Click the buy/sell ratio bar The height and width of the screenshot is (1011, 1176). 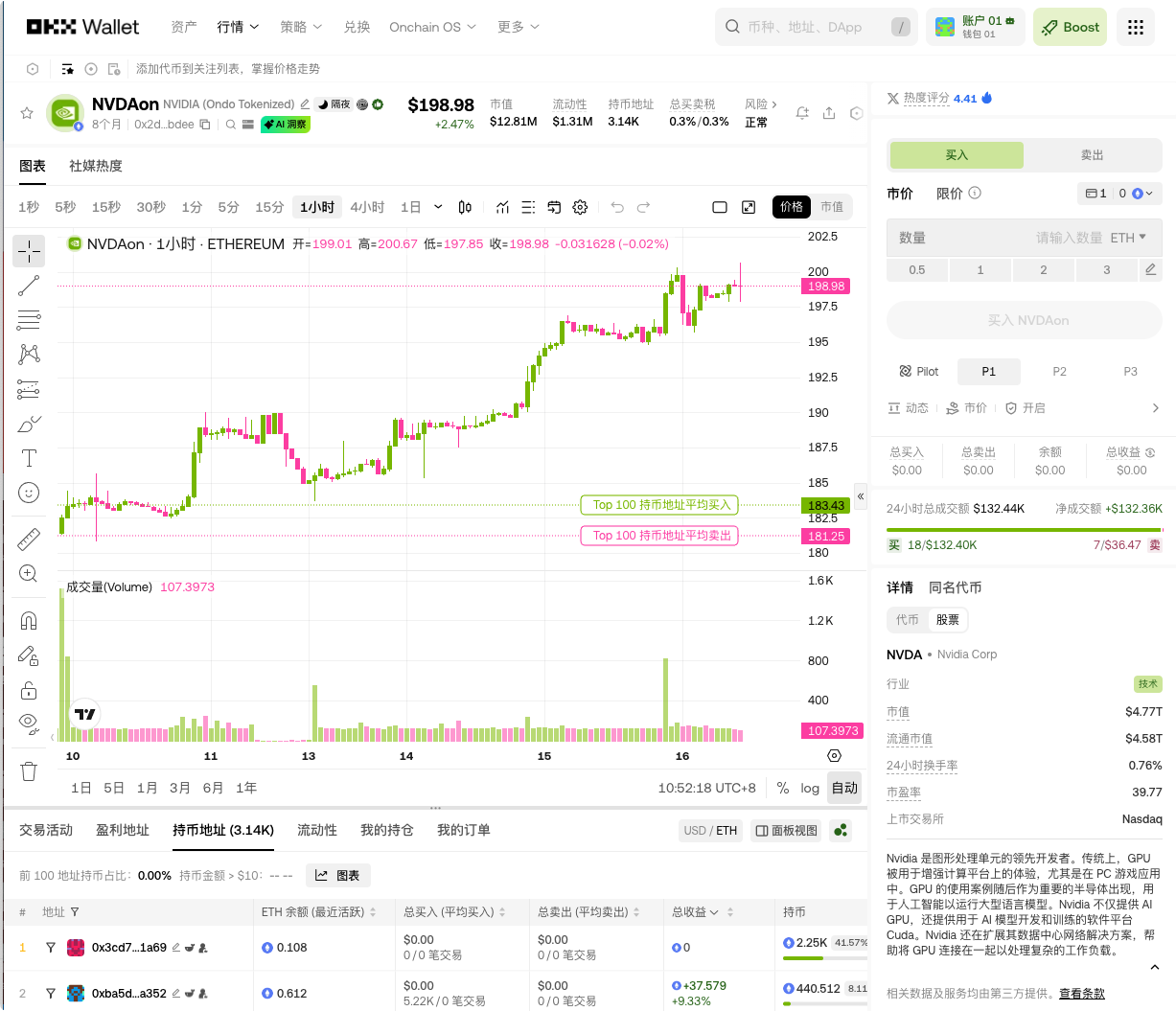1024,528
